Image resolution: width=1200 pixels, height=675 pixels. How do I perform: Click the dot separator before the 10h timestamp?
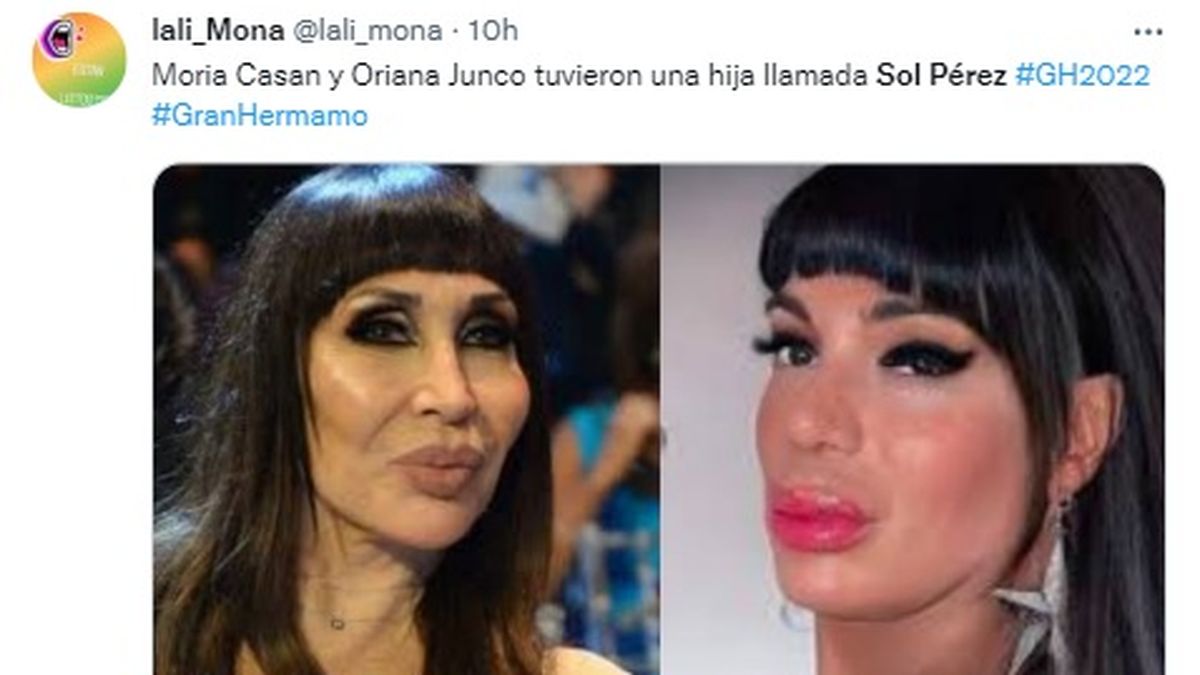tap(455, 32)
